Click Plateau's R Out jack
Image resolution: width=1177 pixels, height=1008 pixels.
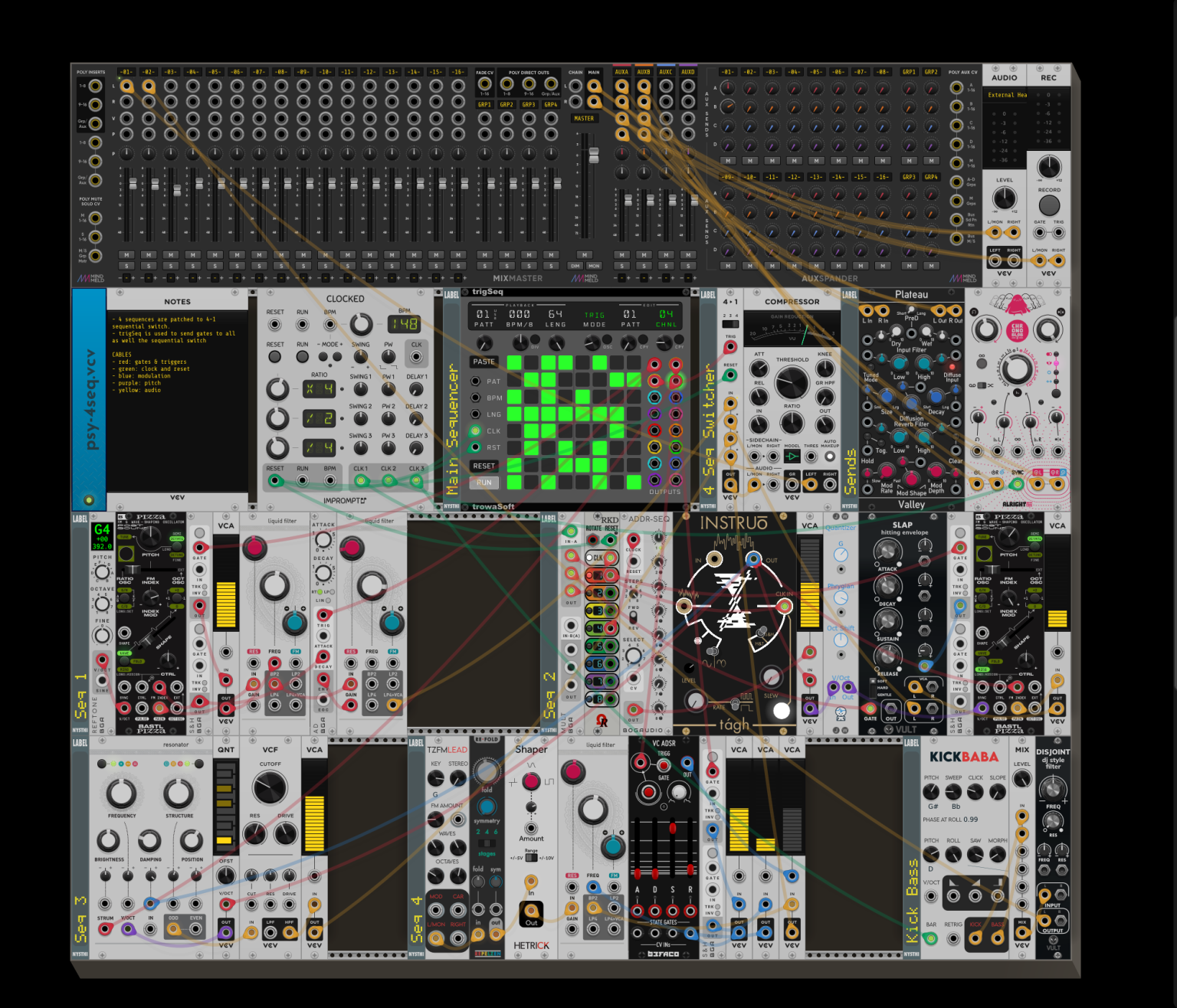click(957, 311)
